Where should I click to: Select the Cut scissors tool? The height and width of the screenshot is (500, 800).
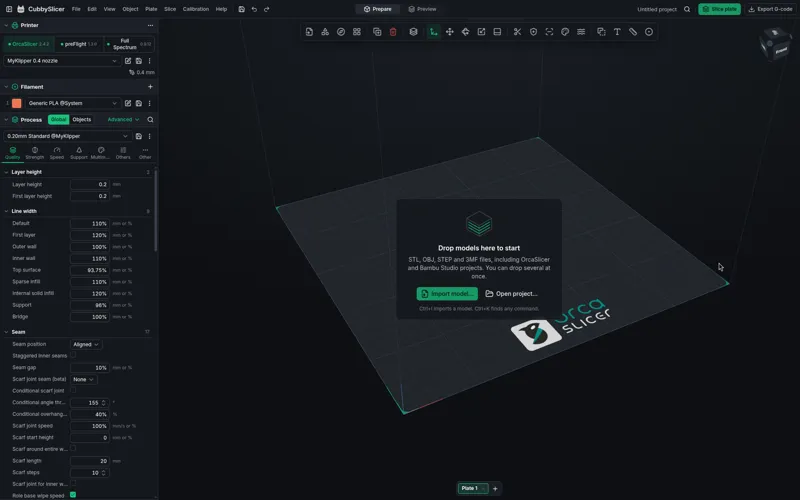tap(517, 32)
